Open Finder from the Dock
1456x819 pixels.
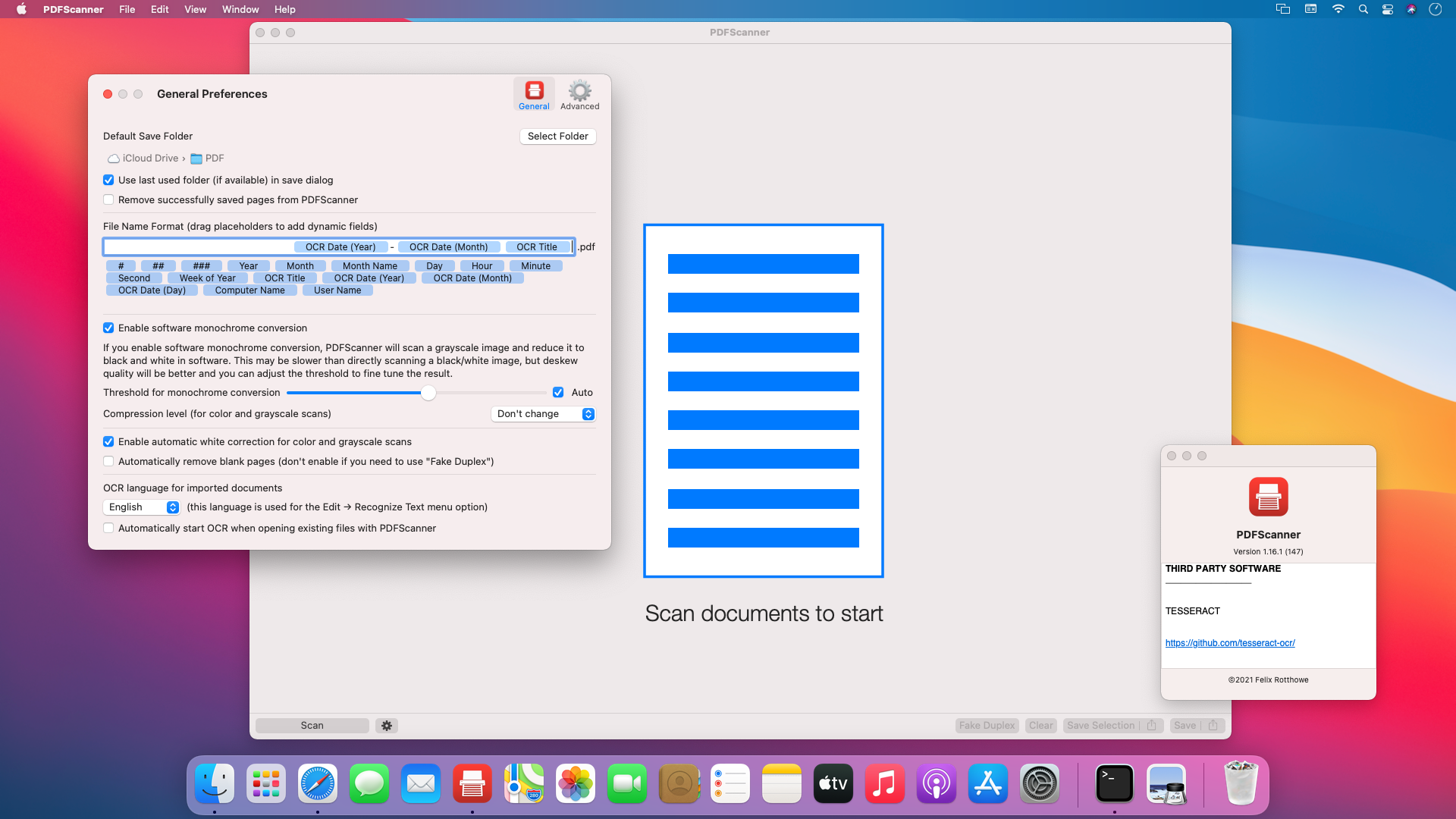click(215, 783)
